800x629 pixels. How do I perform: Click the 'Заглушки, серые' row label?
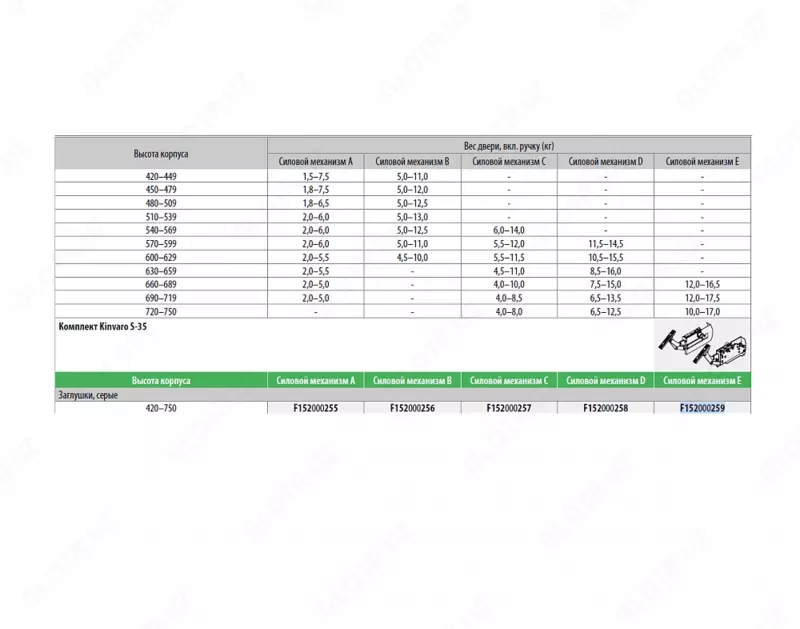coord(86,395)
